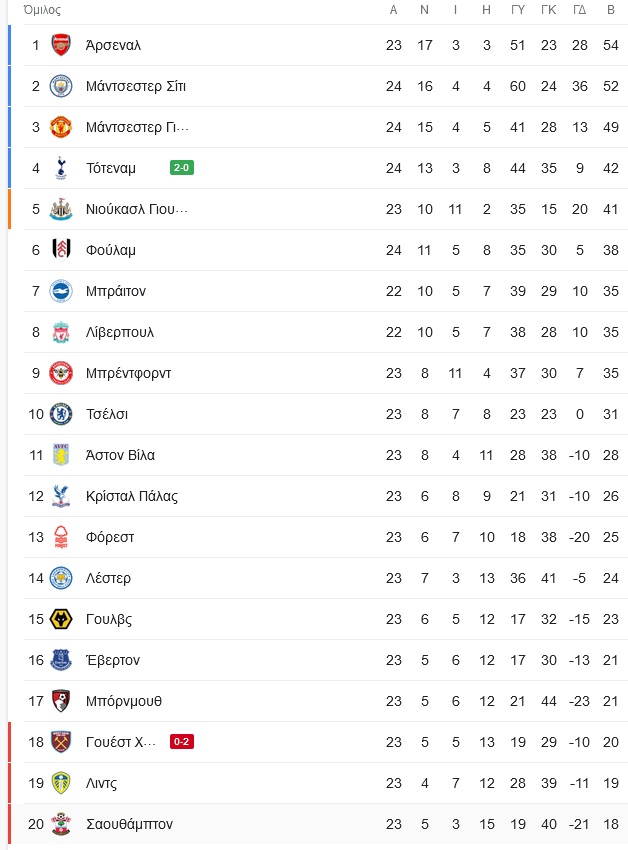Click the Arsenal club crest

point(61,45)
